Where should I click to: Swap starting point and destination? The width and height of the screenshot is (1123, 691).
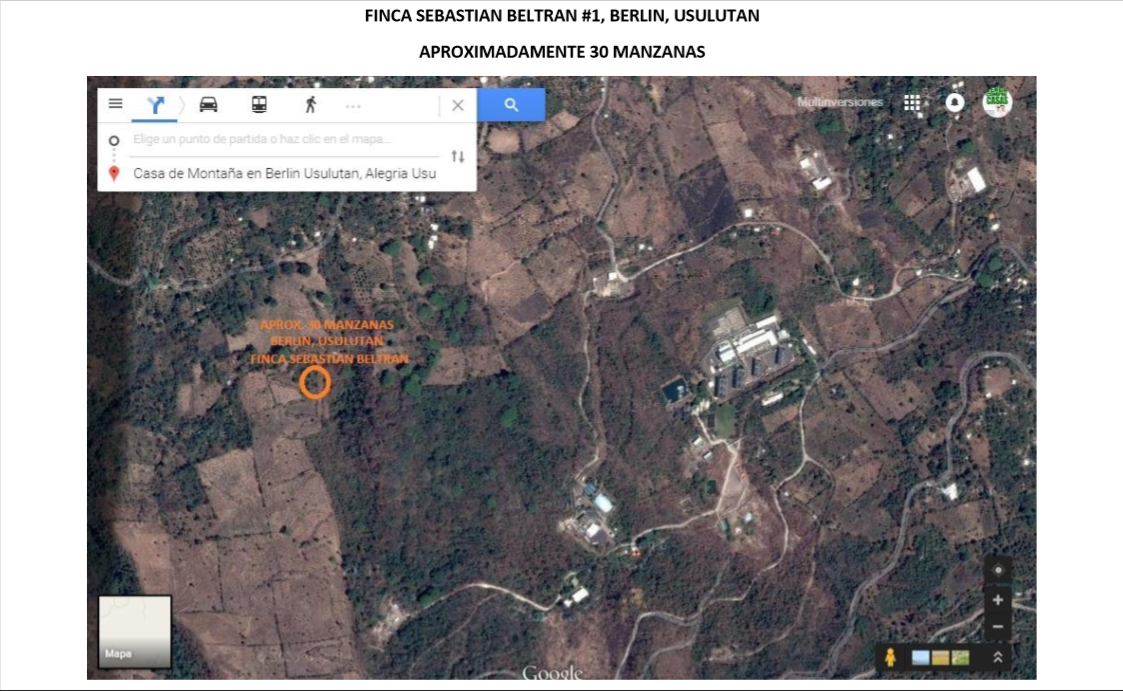click(458, 156)
